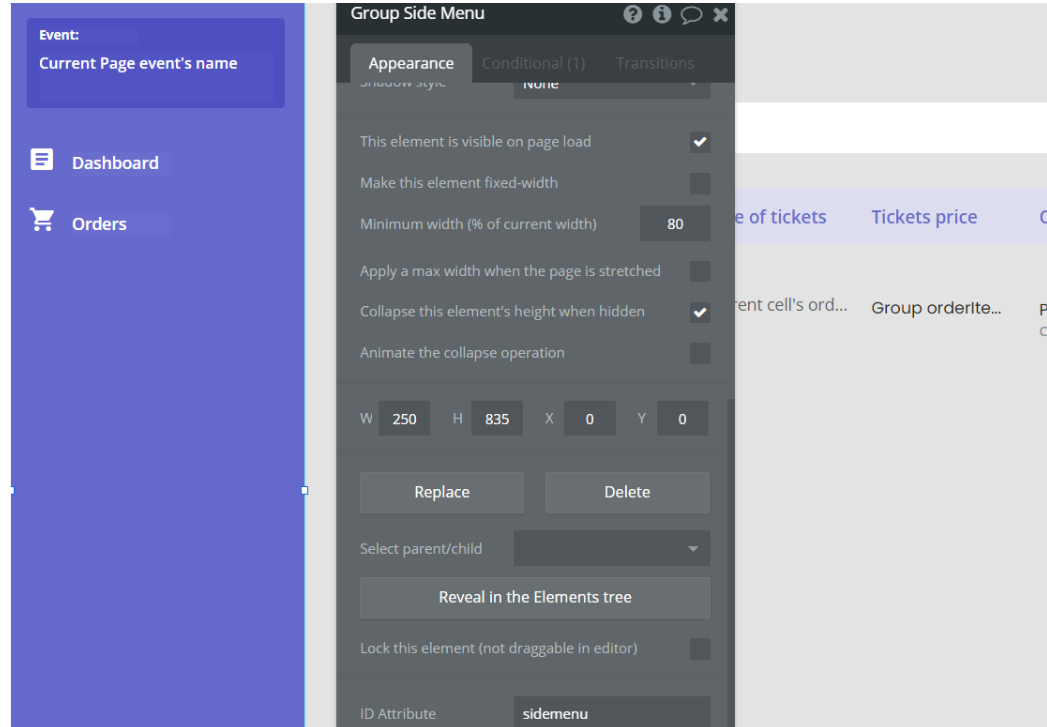Open the Conditional (1) tab

click(x=533, y=63)
